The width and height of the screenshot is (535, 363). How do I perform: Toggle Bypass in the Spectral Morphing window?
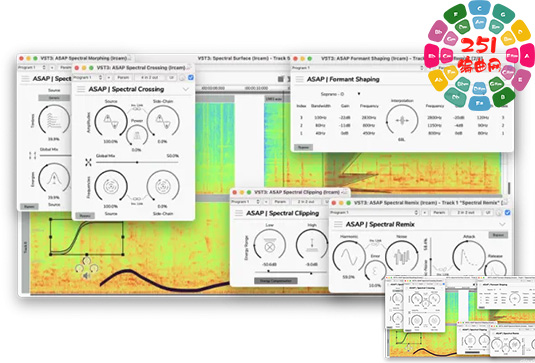tap(29, 206)
